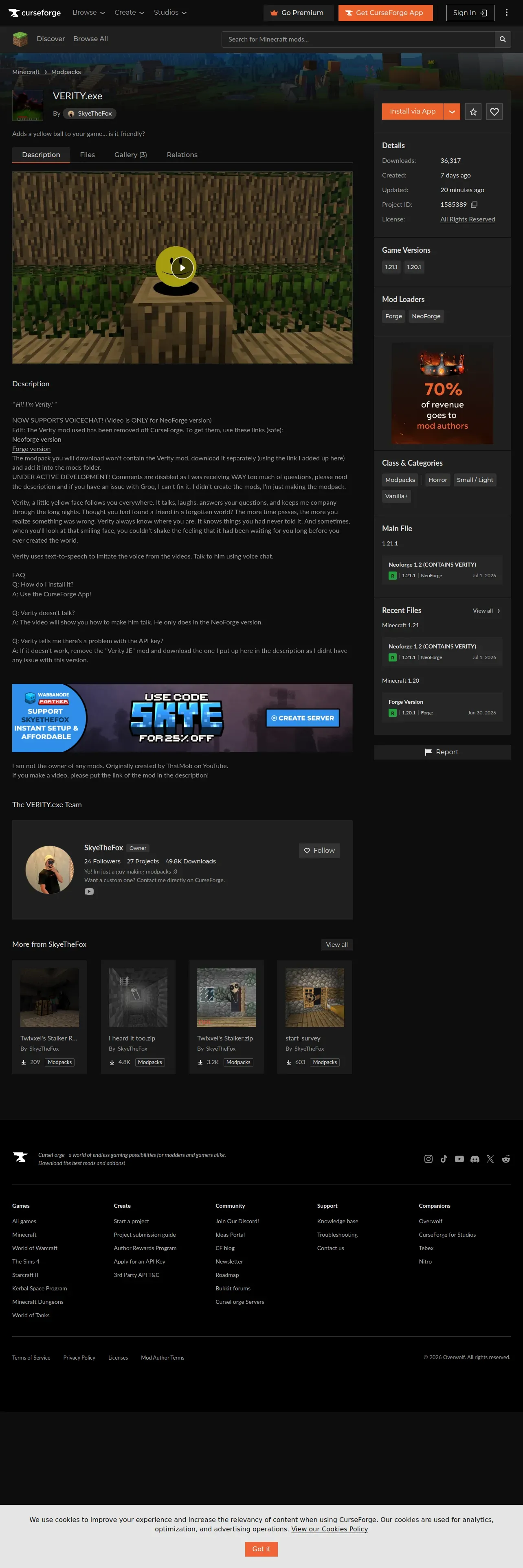This screenshot has width=523, height=1568.
Task: Open CurseForge X (Twitter) page
Action: [490, 1159]
